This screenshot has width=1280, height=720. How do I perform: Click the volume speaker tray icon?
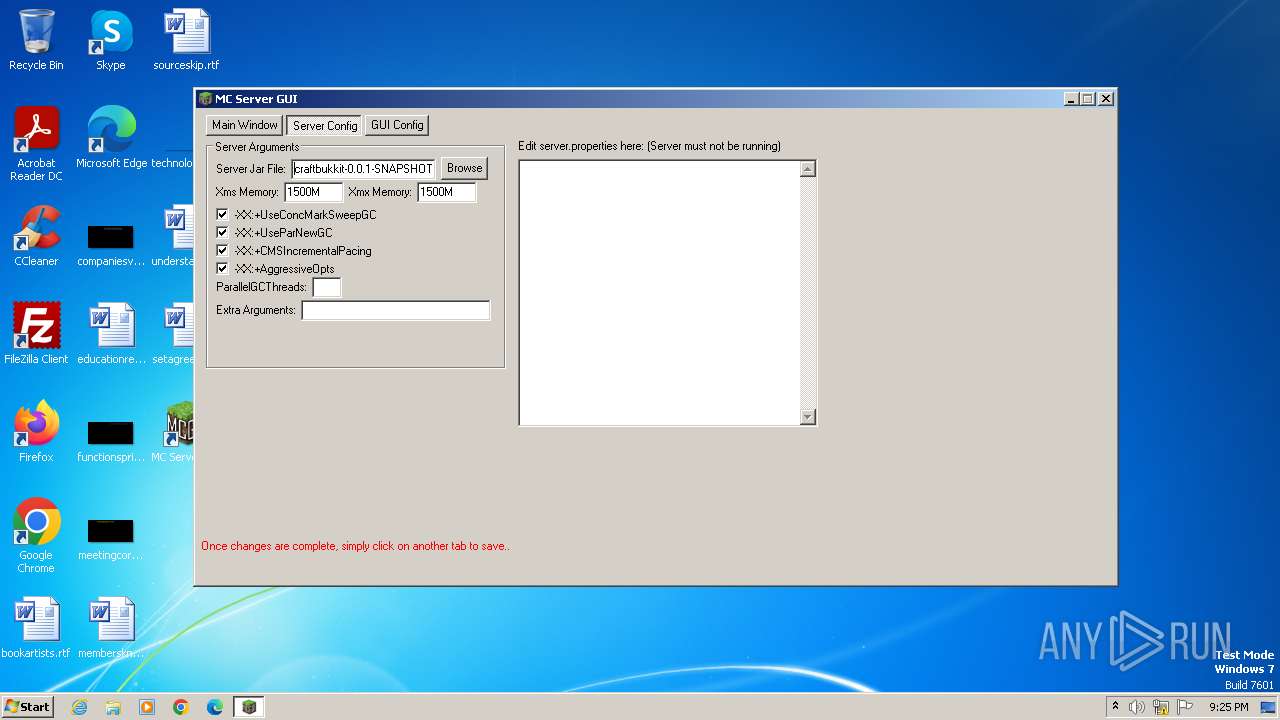pyautogui.click(x=1137, y=707)
